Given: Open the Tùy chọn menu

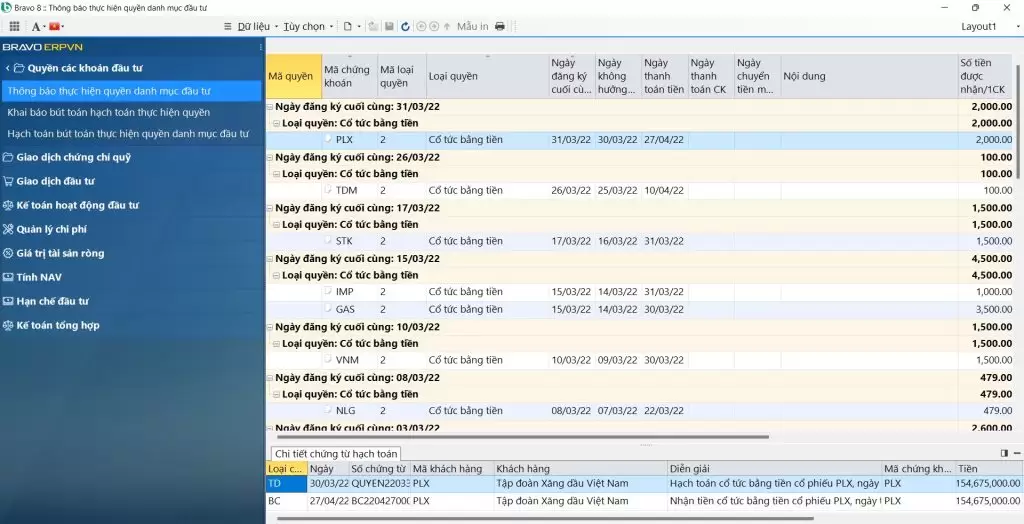Looking at the screenshot, I should point(304,26).
